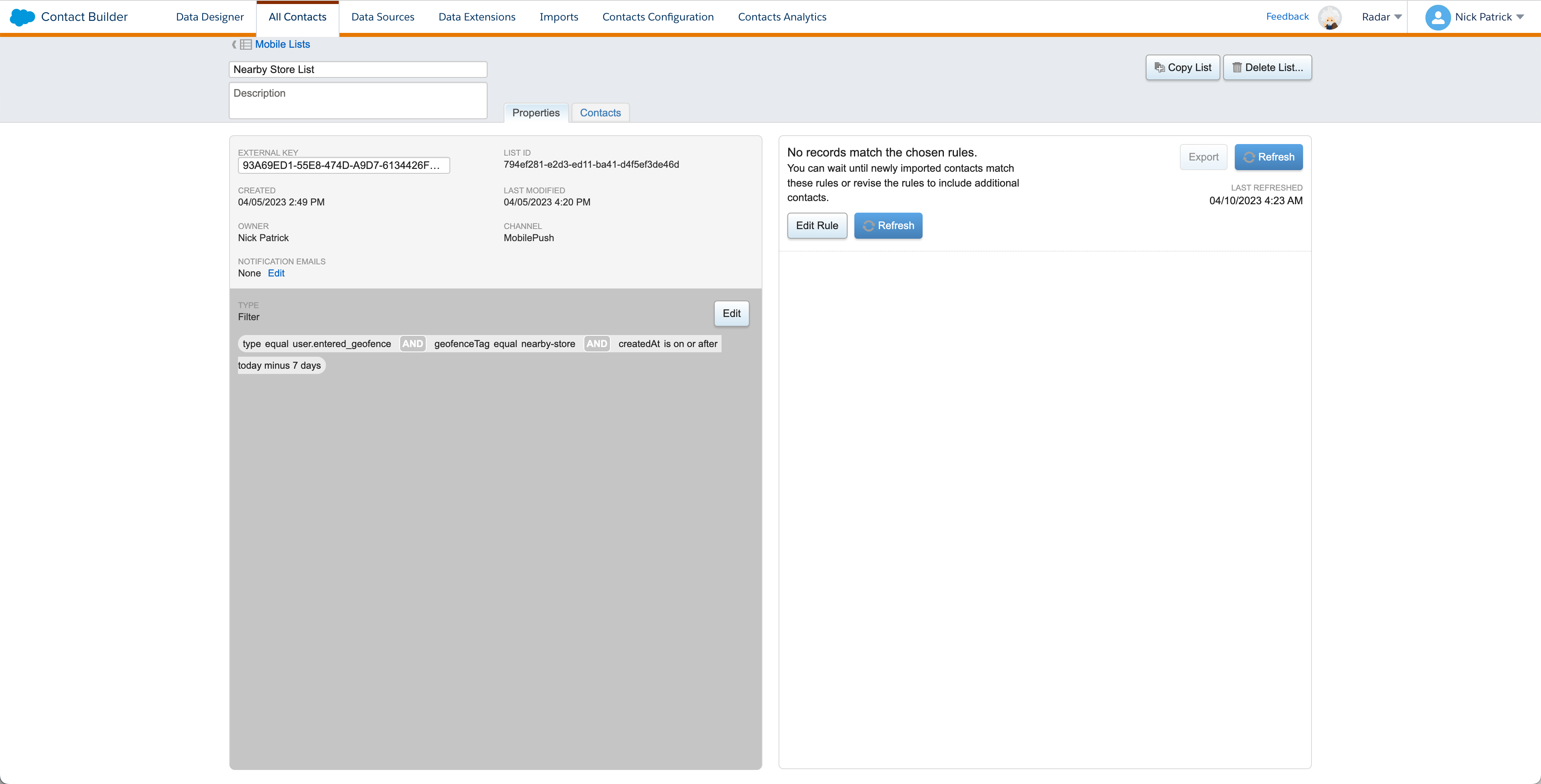Click the Edit link beside Notification Emails

coord(276,273)
